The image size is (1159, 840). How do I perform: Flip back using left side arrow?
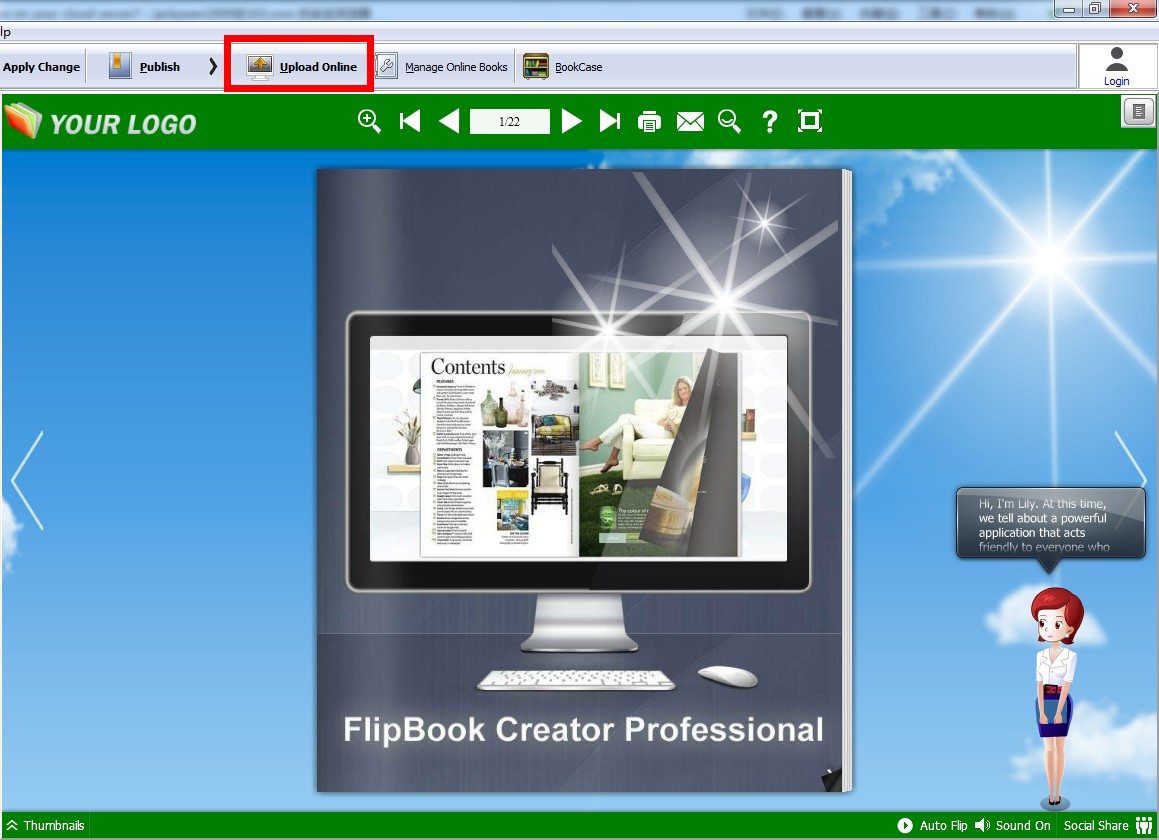pyautogui.click(x=27, y=481)
